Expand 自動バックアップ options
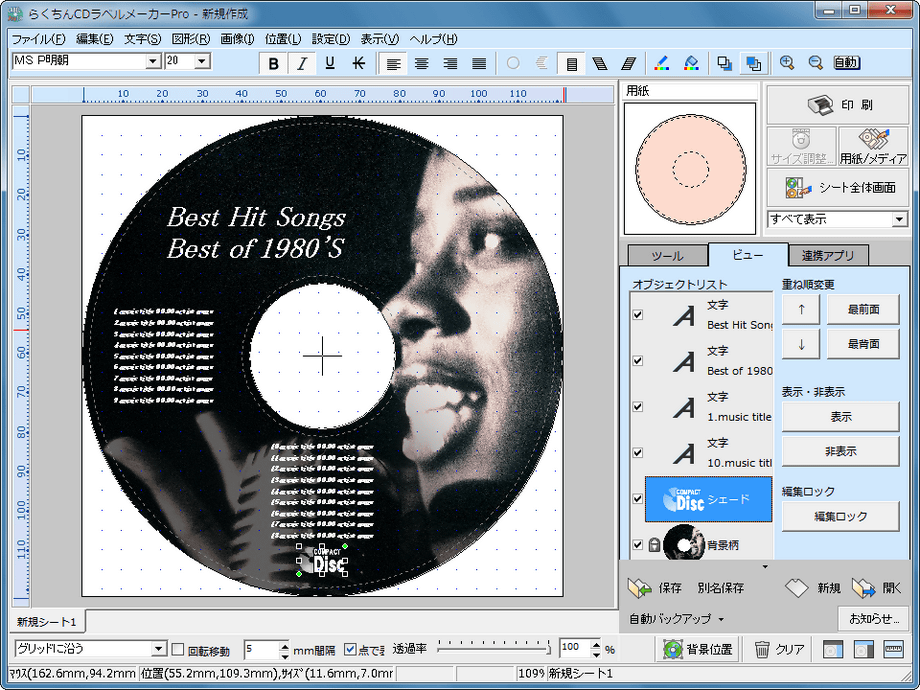 721,620
